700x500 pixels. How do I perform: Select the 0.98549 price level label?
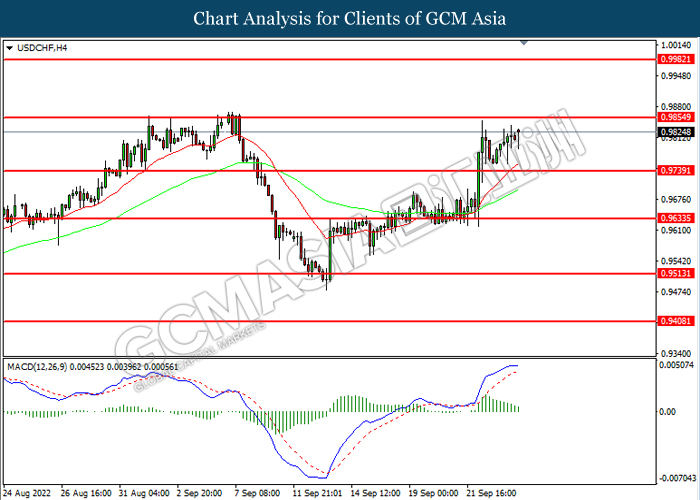[x=676, y=117]
